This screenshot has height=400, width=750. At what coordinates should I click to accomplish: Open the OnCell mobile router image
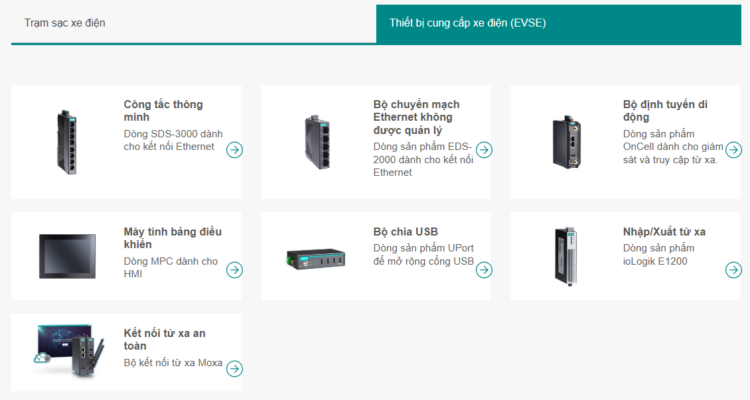point(567,142)
